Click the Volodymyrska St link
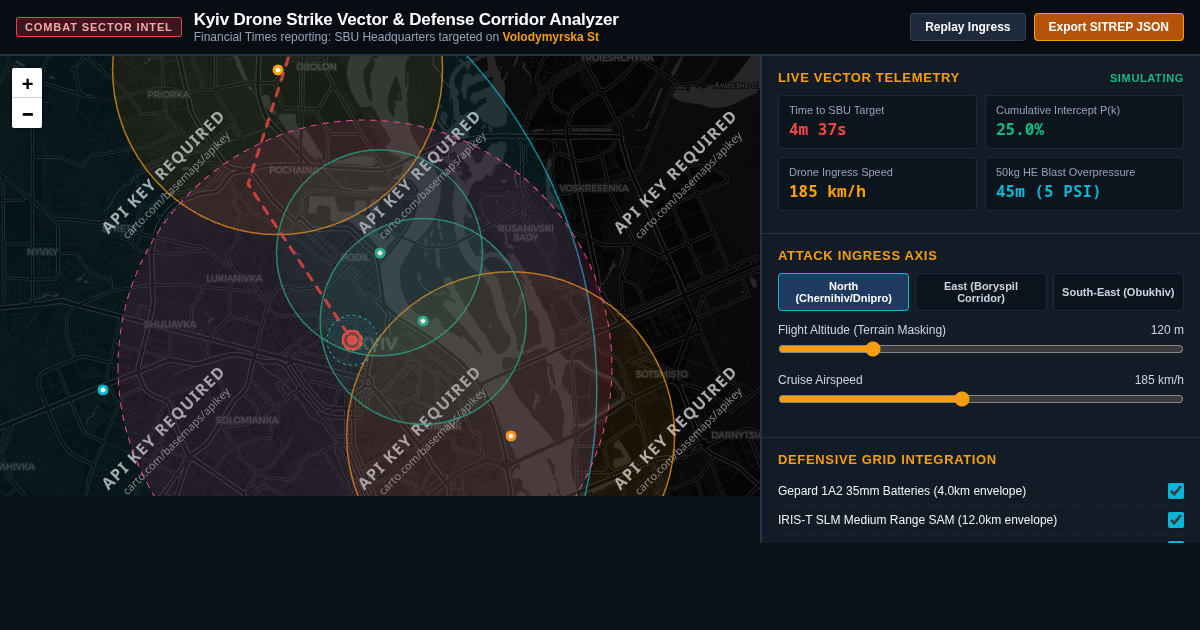The width and height of the screenshot is (1200, 630). [551, 37]
